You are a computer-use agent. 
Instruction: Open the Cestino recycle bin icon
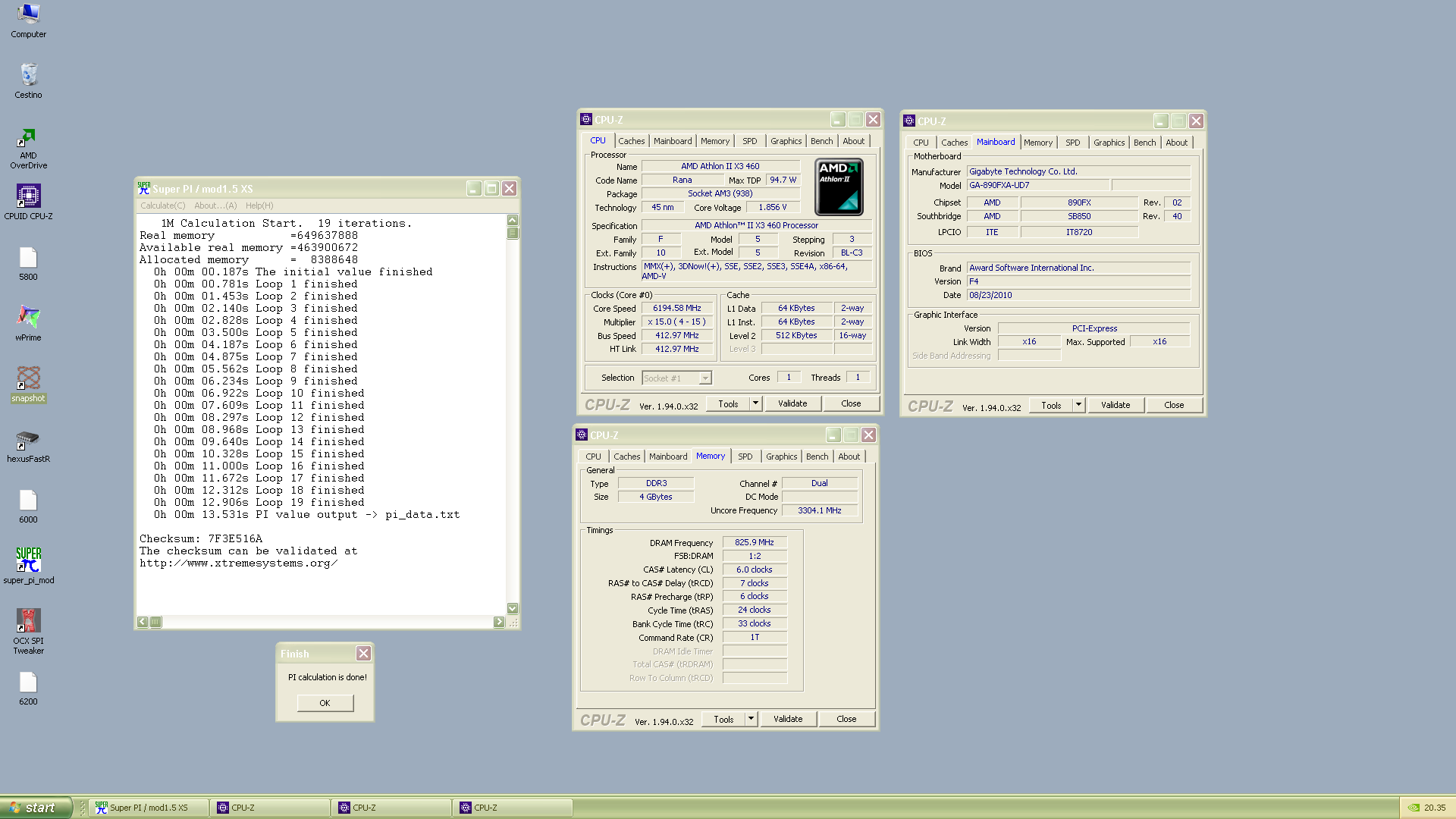28,81
